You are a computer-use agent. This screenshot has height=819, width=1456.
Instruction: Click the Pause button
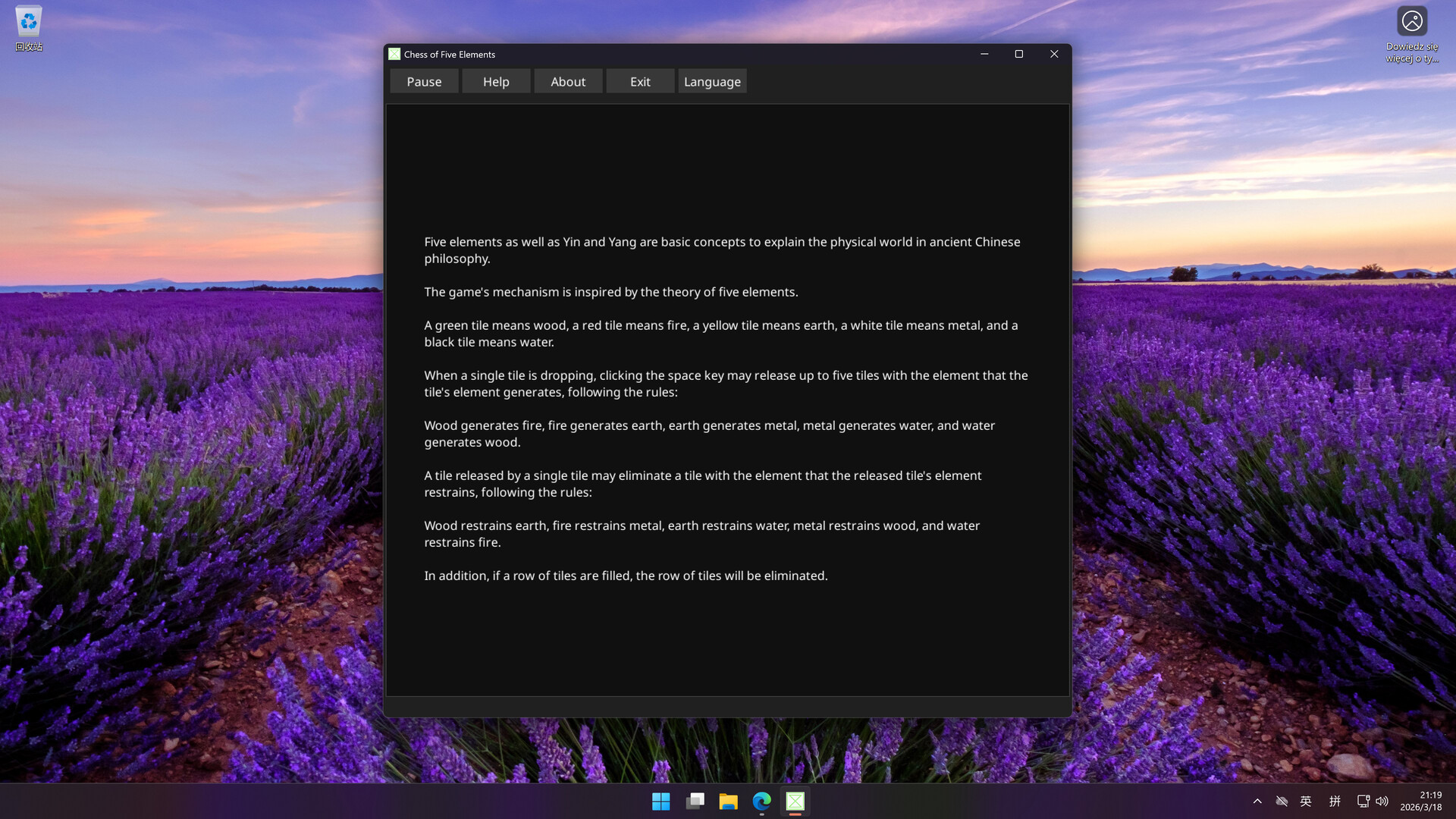(424, 81)
